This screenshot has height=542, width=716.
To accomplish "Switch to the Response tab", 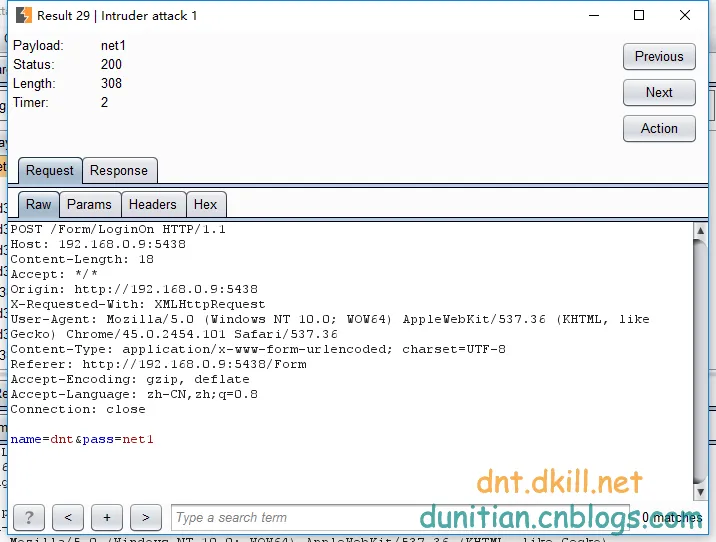I will pyautogui.click(x=119, y=171).
